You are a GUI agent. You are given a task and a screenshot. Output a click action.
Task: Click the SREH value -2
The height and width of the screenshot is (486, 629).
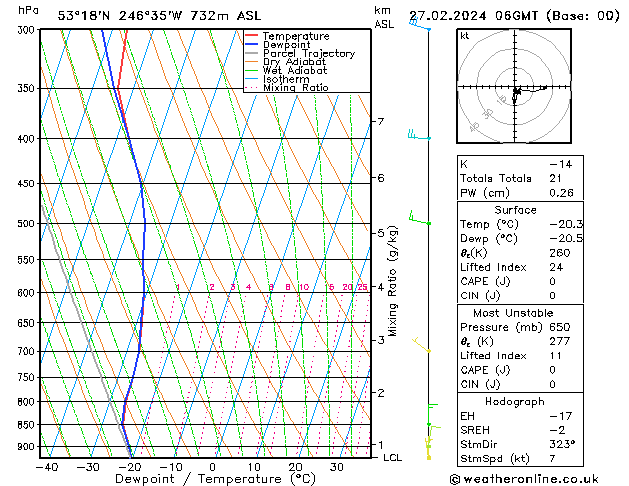pos(557,430)
